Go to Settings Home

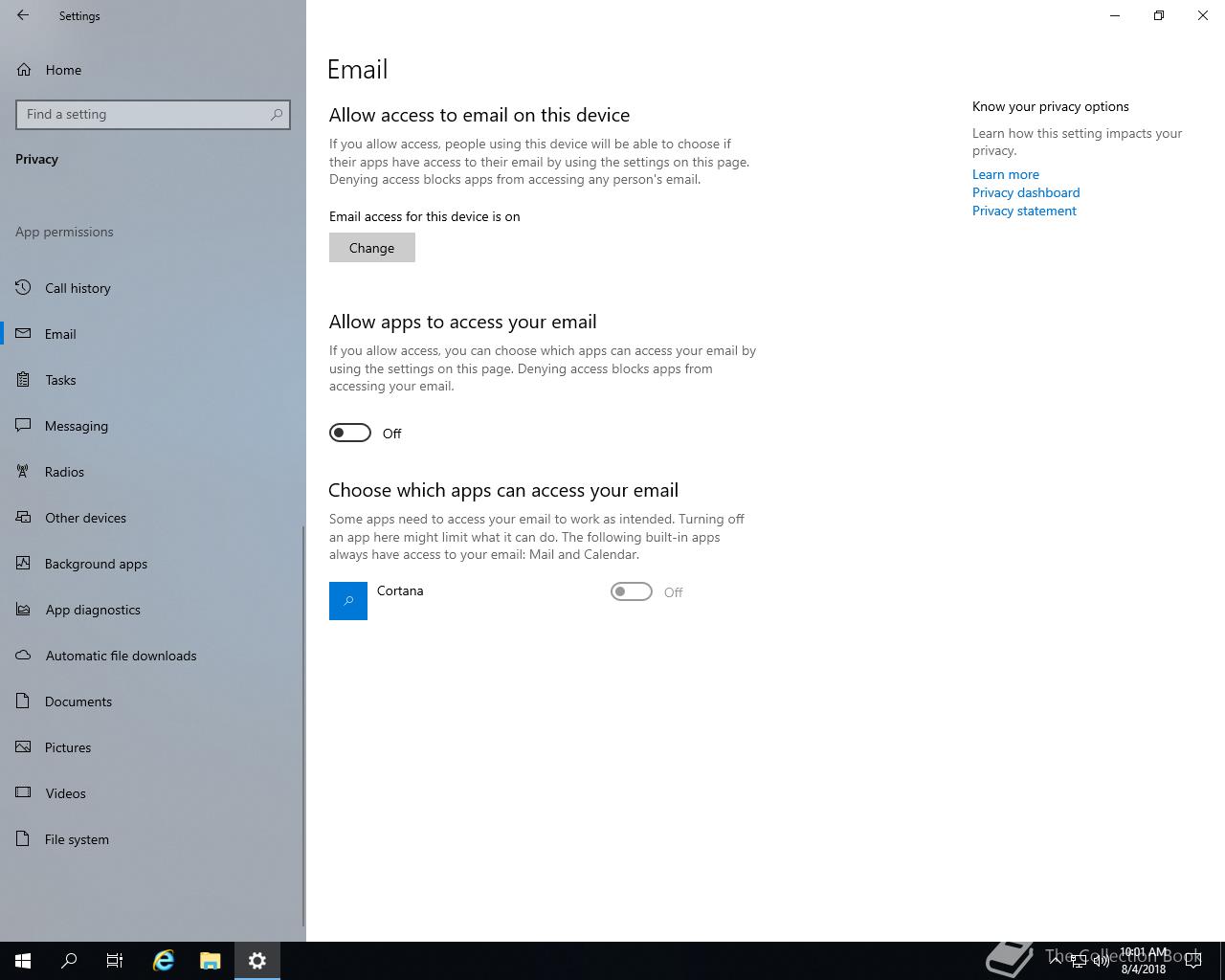(x=153, y=70)
